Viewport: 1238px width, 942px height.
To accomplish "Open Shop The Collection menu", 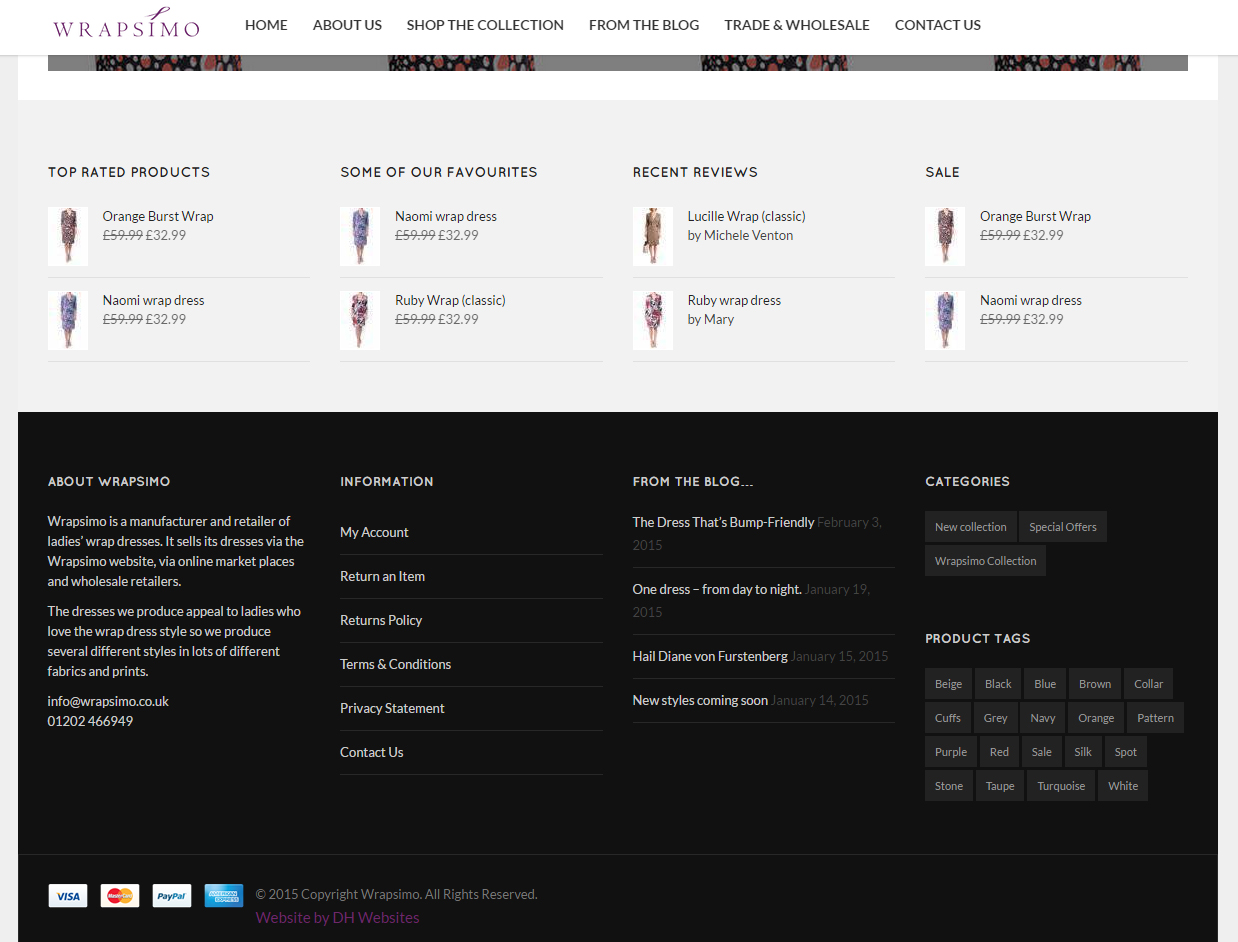I will point(485,25).
